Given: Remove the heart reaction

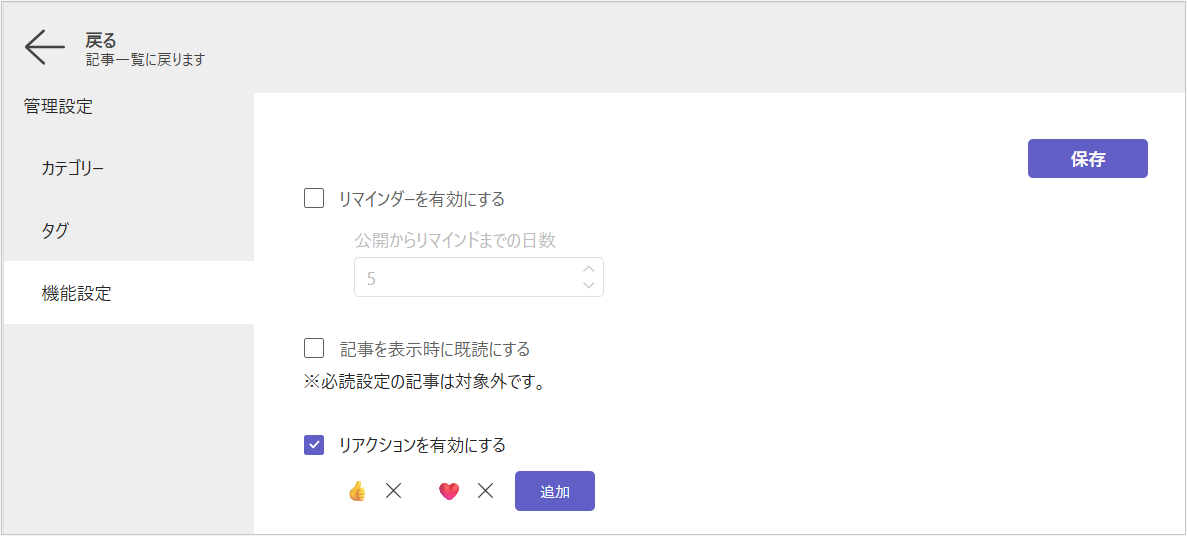Looking at the screenshot, I should (x=486, y=491).
